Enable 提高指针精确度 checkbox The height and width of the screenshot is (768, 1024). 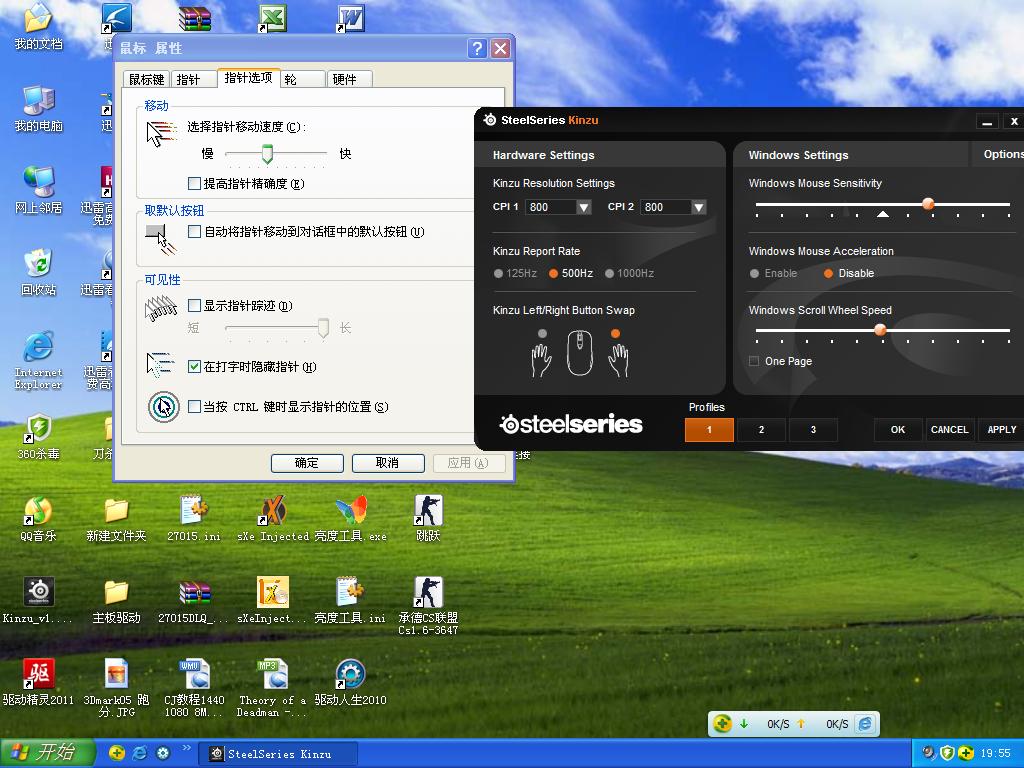(x=194, y=184)
